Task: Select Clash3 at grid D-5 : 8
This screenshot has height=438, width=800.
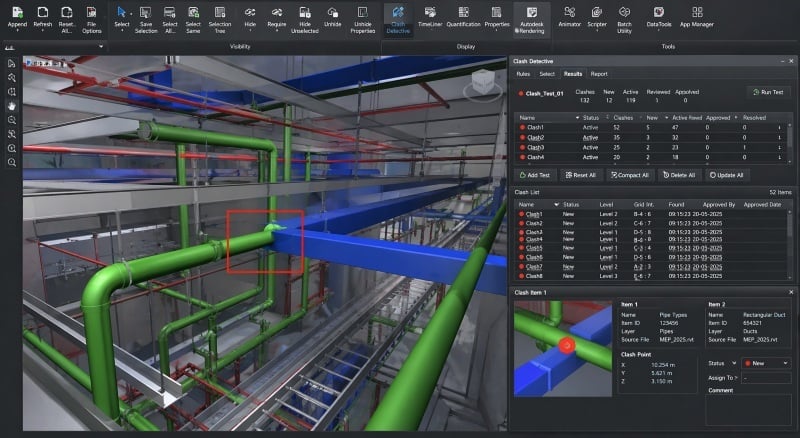Action: (x=652, y=232)
